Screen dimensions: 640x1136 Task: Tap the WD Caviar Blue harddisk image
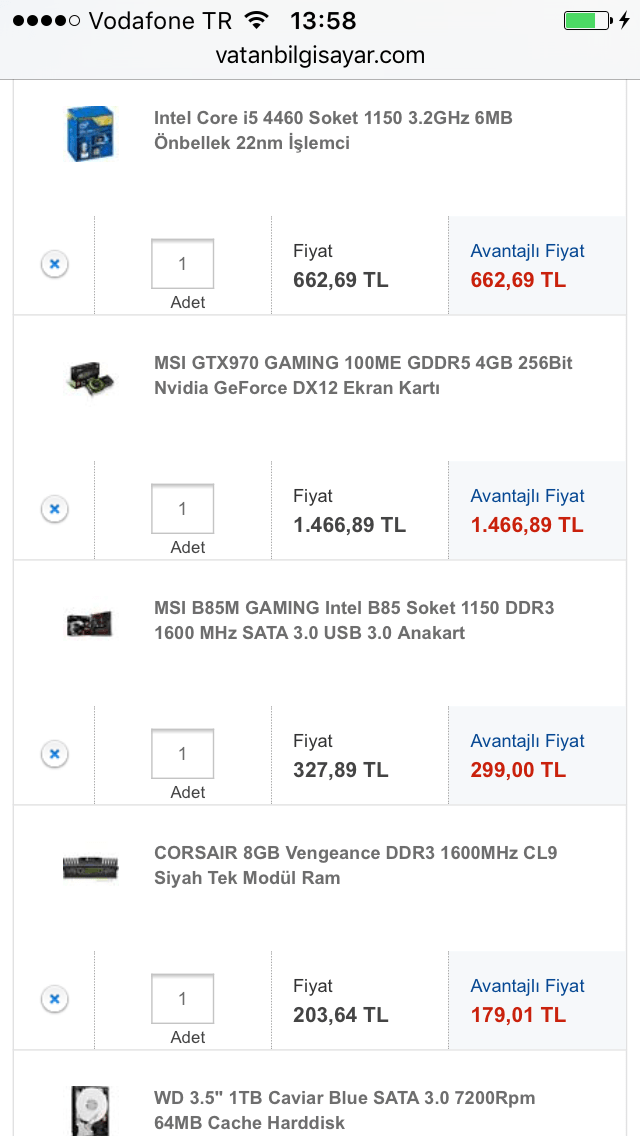[91, 1110]
